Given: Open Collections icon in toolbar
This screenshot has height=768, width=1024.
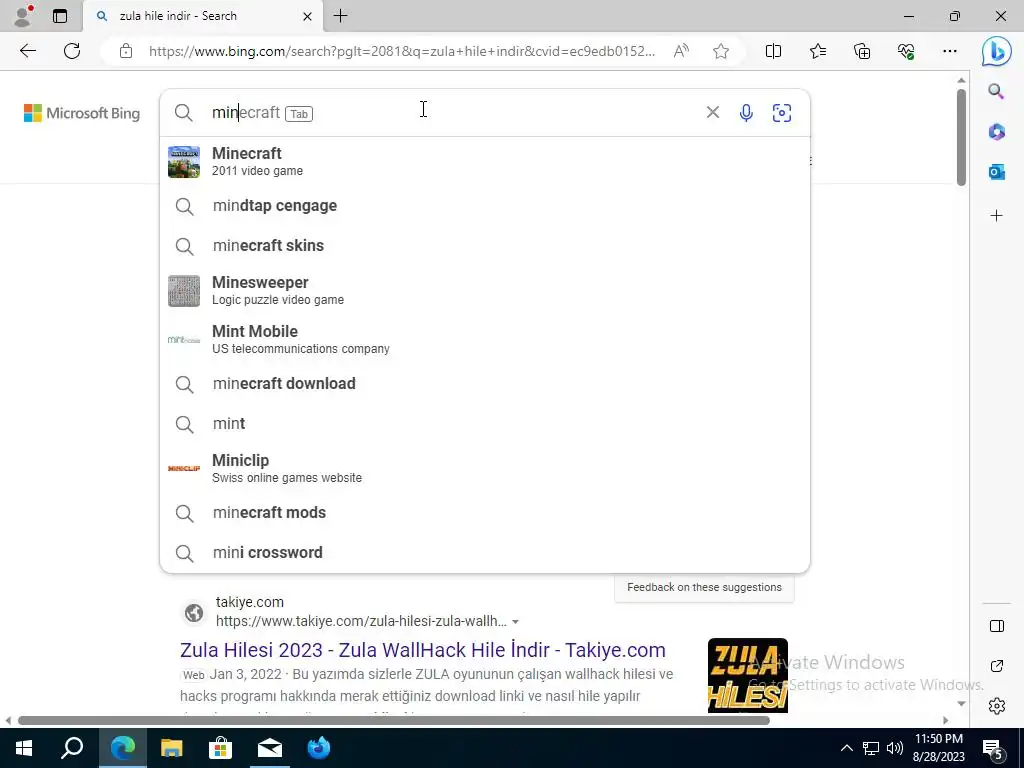Looking at the screenshot, I should click(862, 51).
